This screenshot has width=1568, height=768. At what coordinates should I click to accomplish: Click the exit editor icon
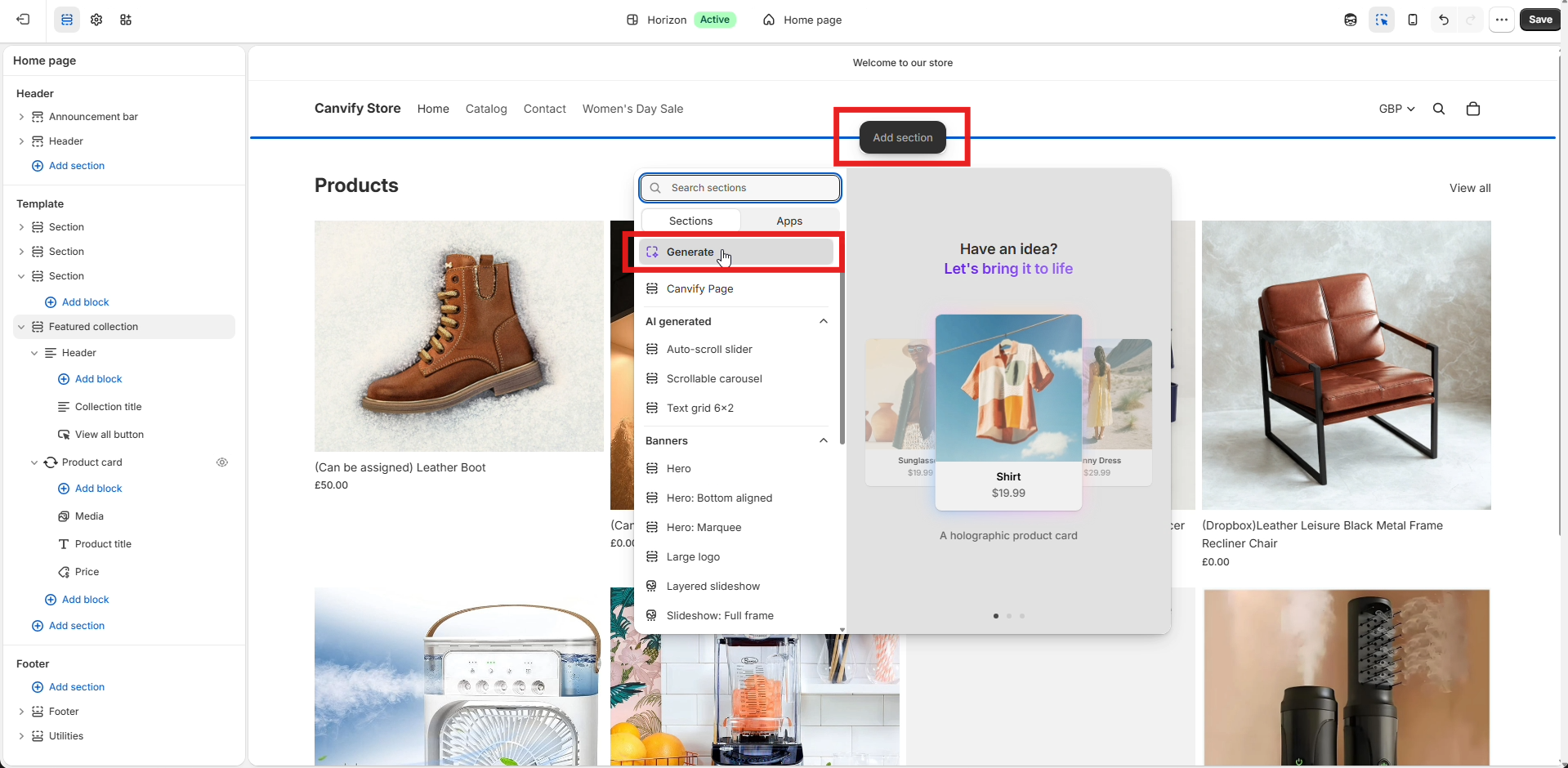[23, 20]
